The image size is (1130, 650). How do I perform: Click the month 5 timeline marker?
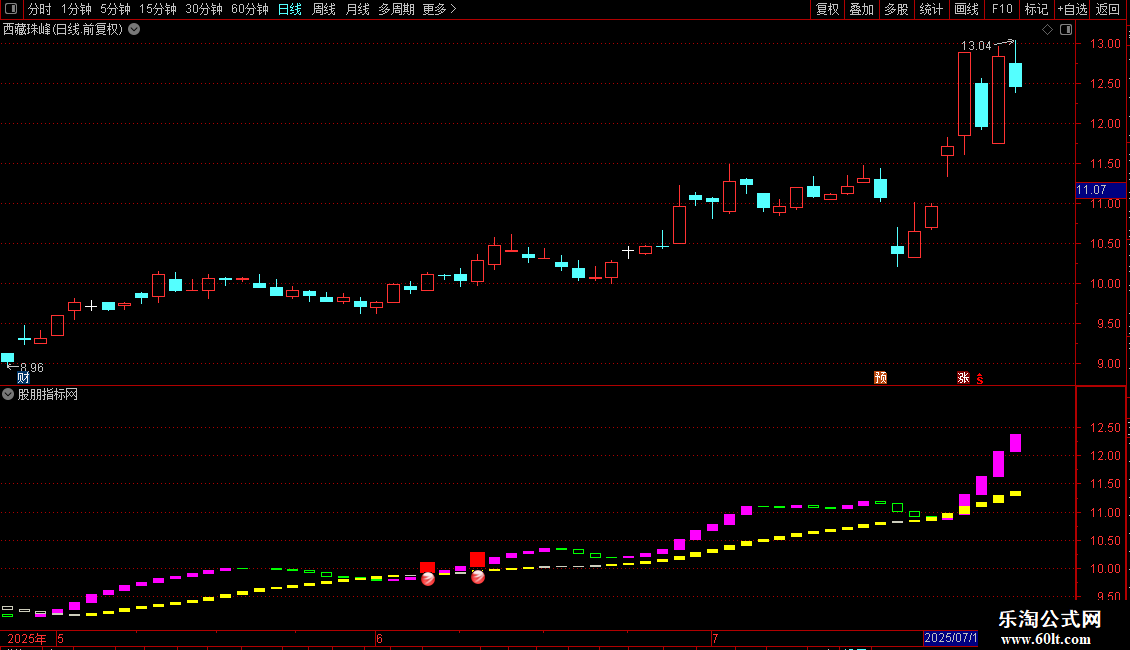61,638
